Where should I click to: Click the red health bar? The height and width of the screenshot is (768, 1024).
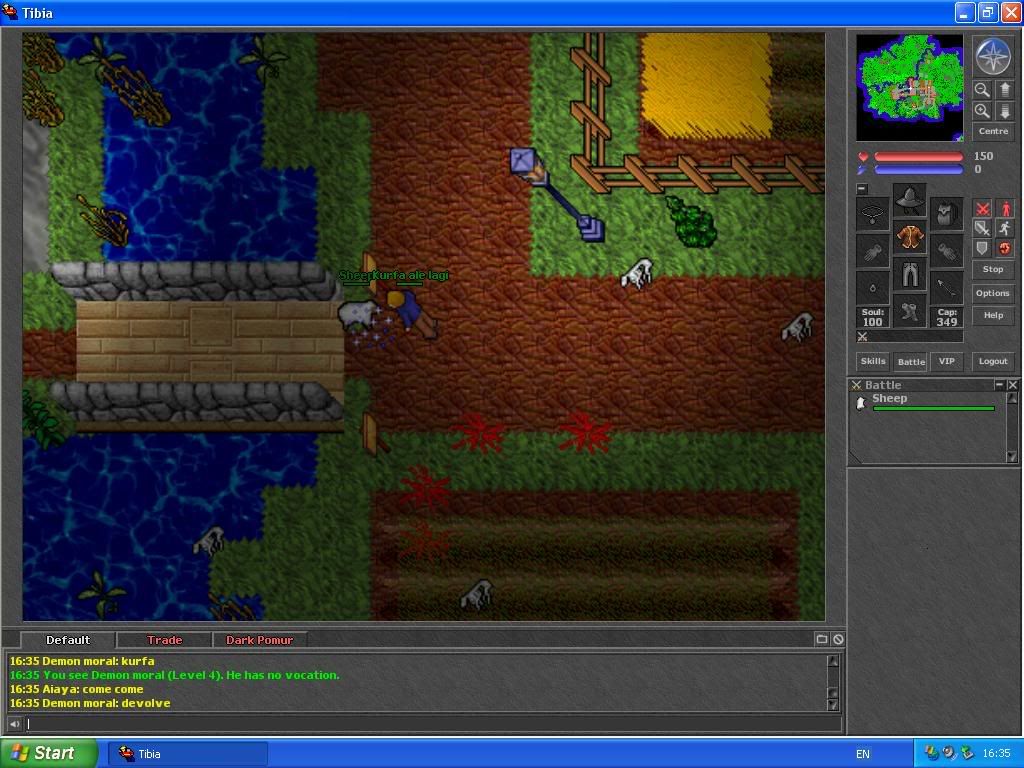click(918, 157)
